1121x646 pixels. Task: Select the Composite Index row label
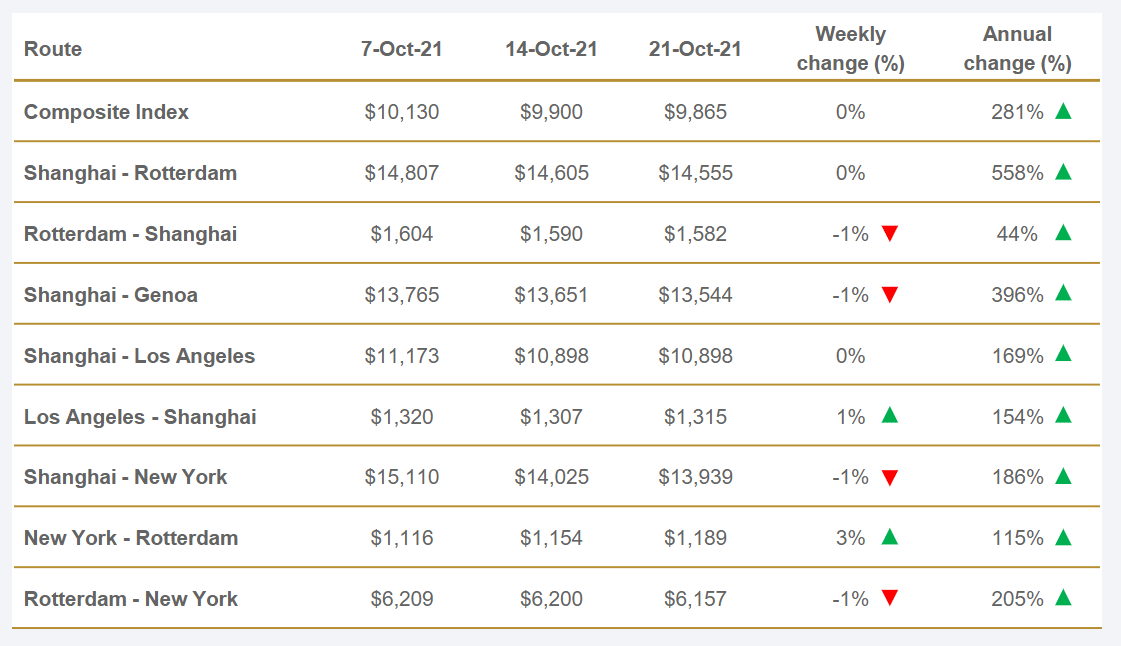tap(106, 112)
